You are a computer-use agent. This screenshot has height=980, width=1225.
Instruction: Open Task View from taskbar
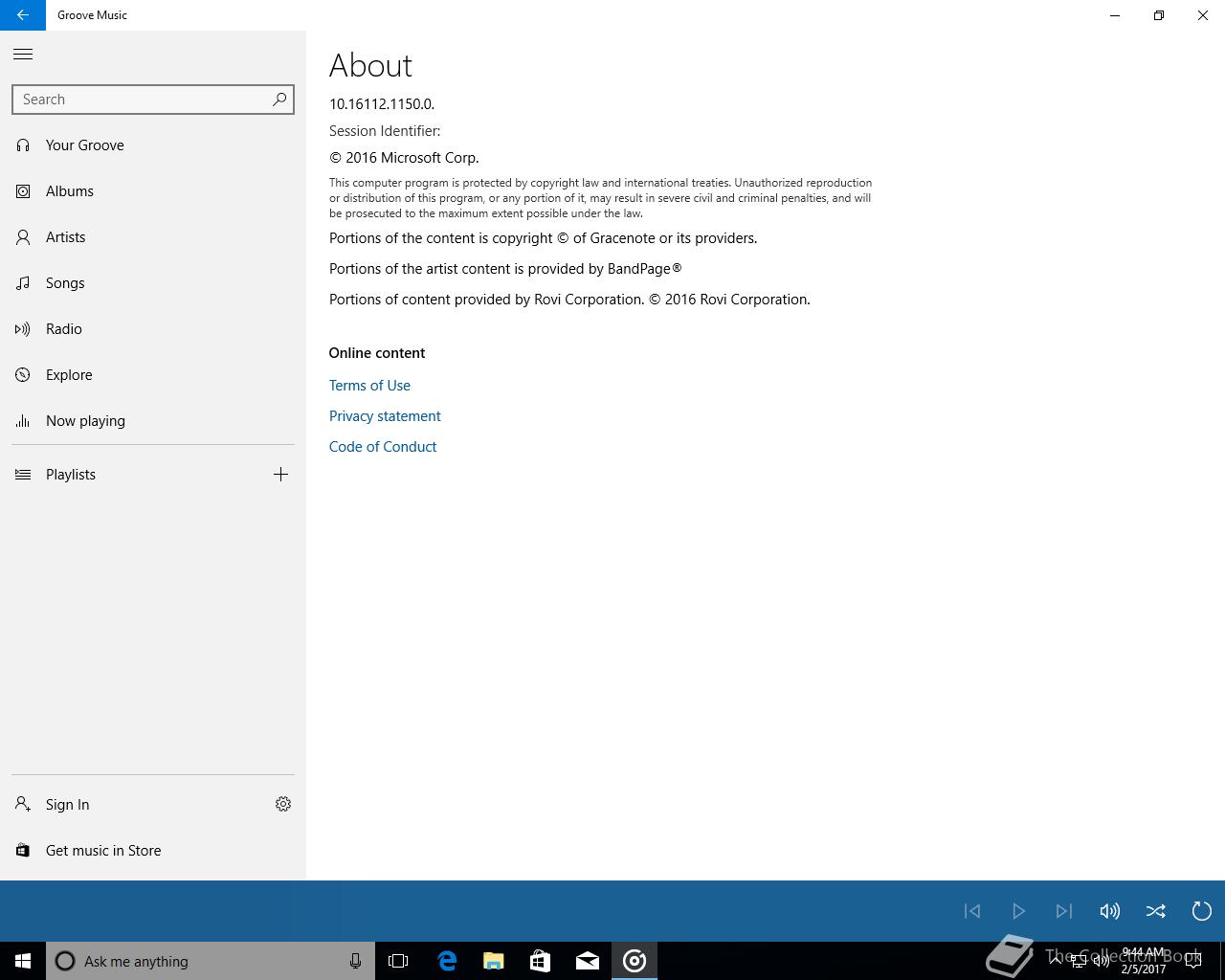pyautogui.click(x=398, y=961)
